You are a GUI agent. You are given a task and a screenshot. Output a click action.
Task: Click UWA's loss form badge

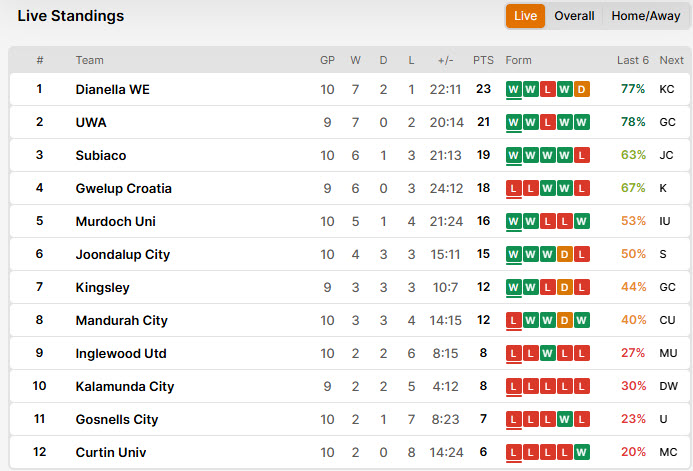click(x=548, y=123)
